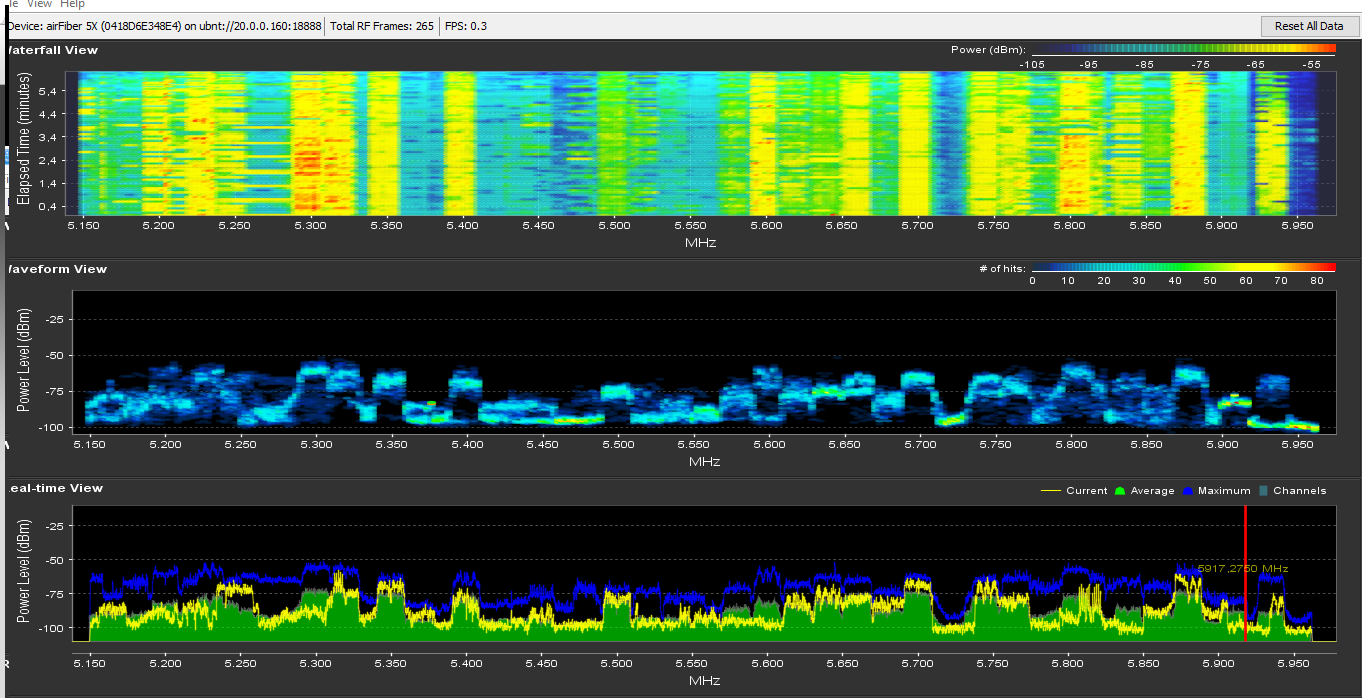
Task: Open the View menu
Action: pyautogui.click(x=40, y=5)
